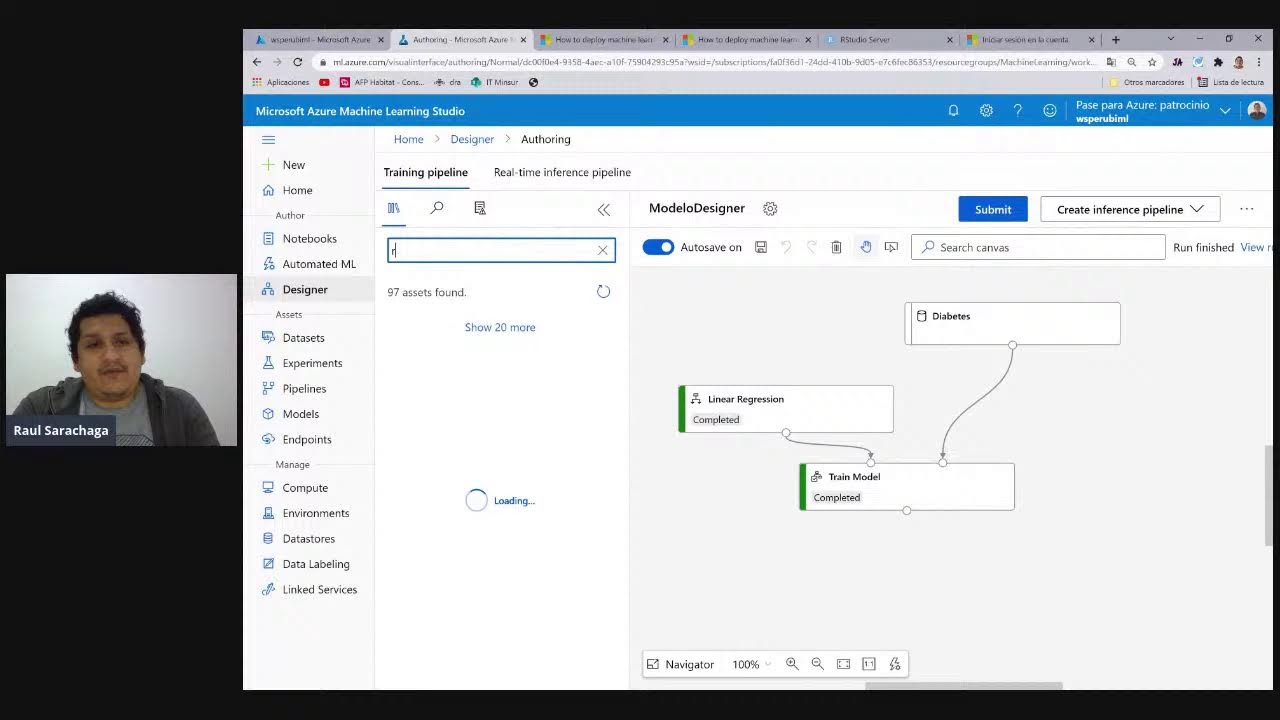
Task: Select Designer in the sidebar
Action: tap(304, 289)
